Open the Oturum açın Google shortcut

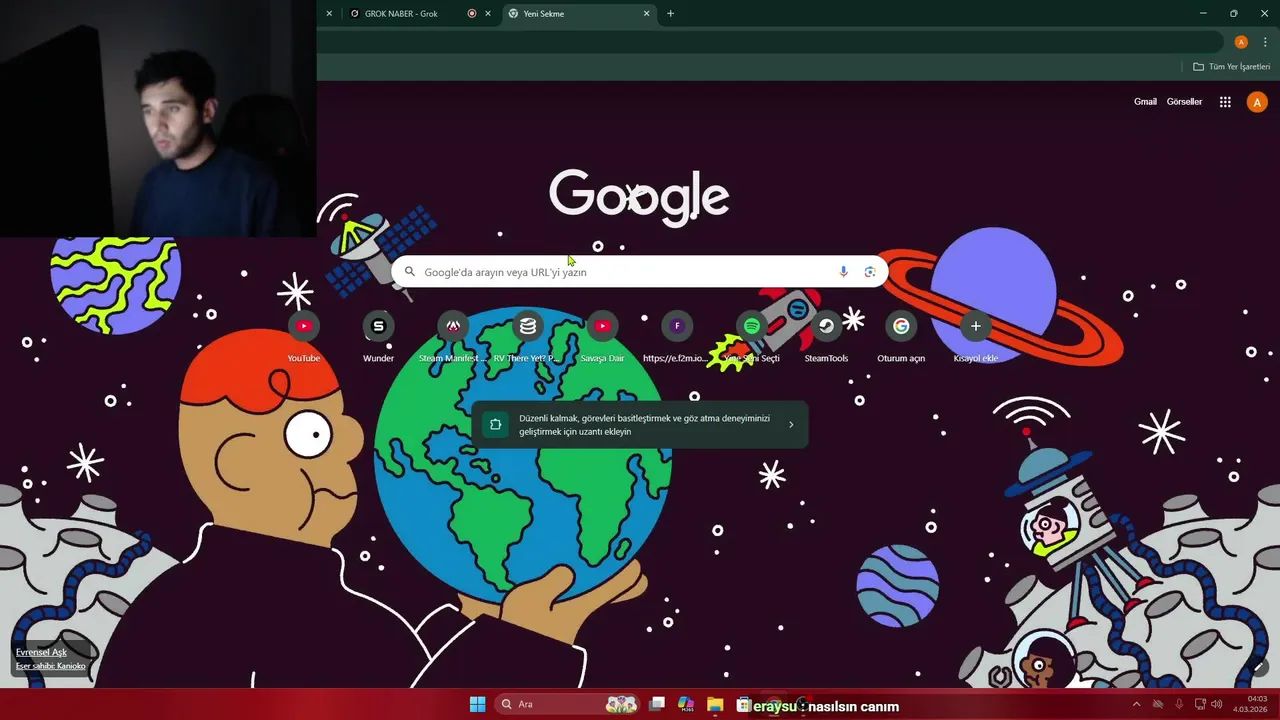click(x=901, y=337)
